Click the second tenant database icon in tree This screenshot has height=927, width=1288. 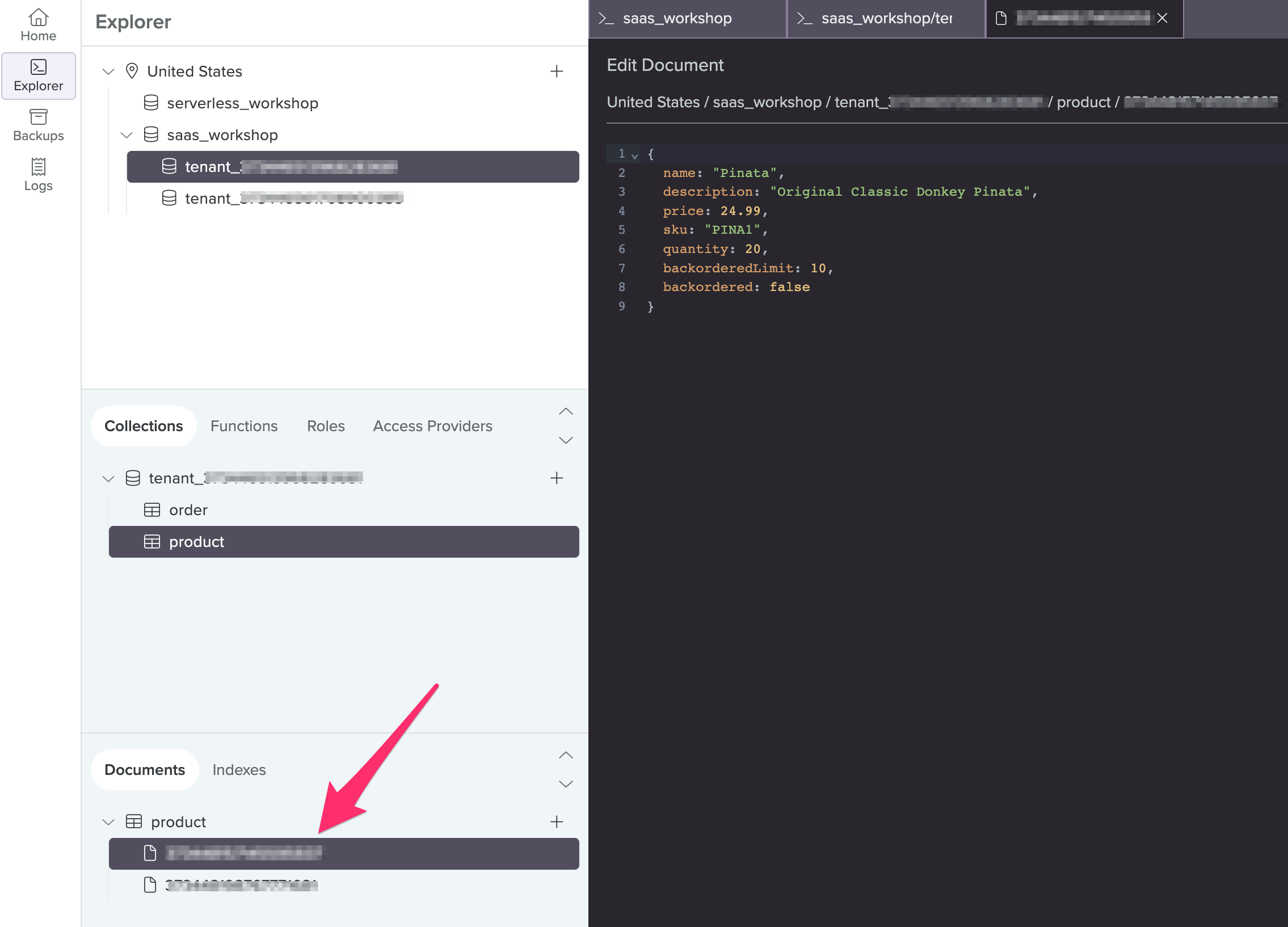[169, 198]
